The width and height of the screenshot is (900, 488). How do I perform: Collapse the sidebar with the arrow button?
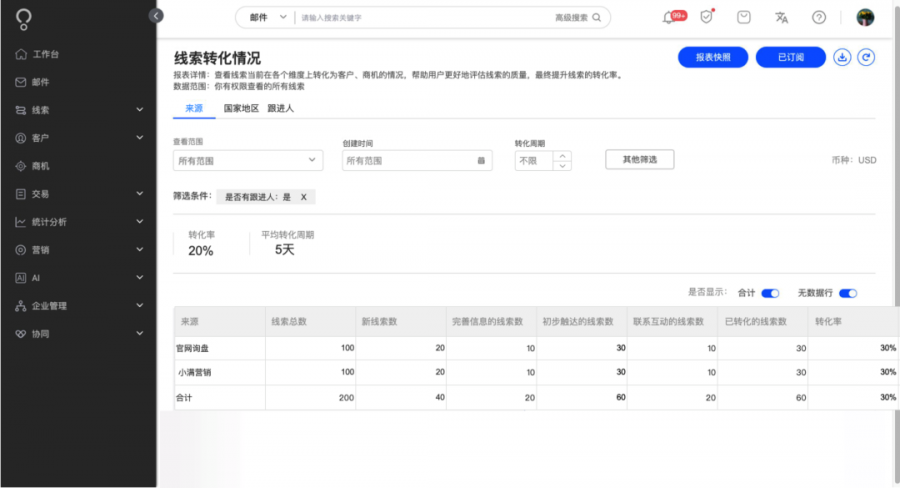pos(156,16)
